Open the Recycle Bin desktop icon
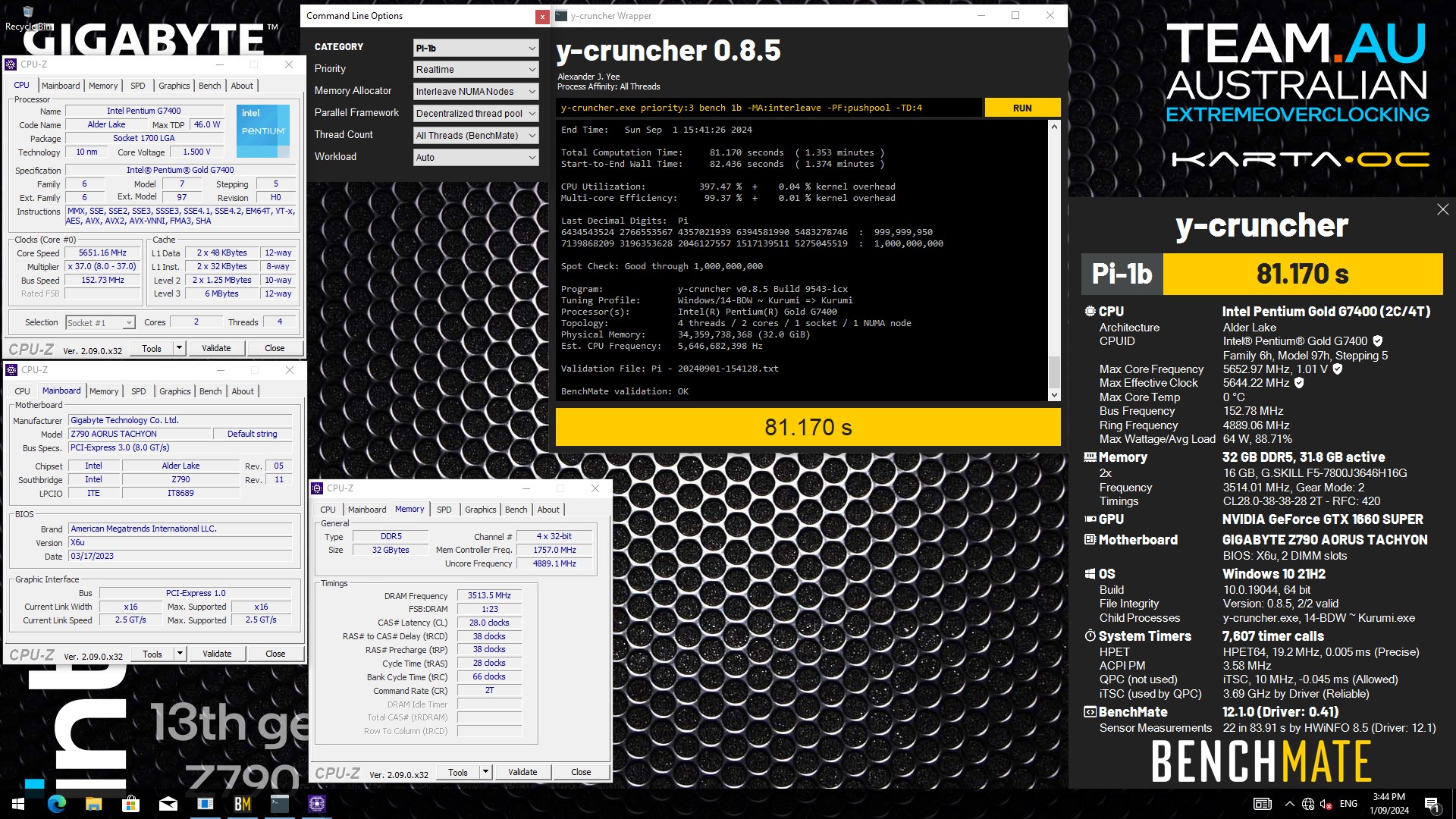Image resolution: width=1456 pixels, height=819 pixels. pos(28,19)
